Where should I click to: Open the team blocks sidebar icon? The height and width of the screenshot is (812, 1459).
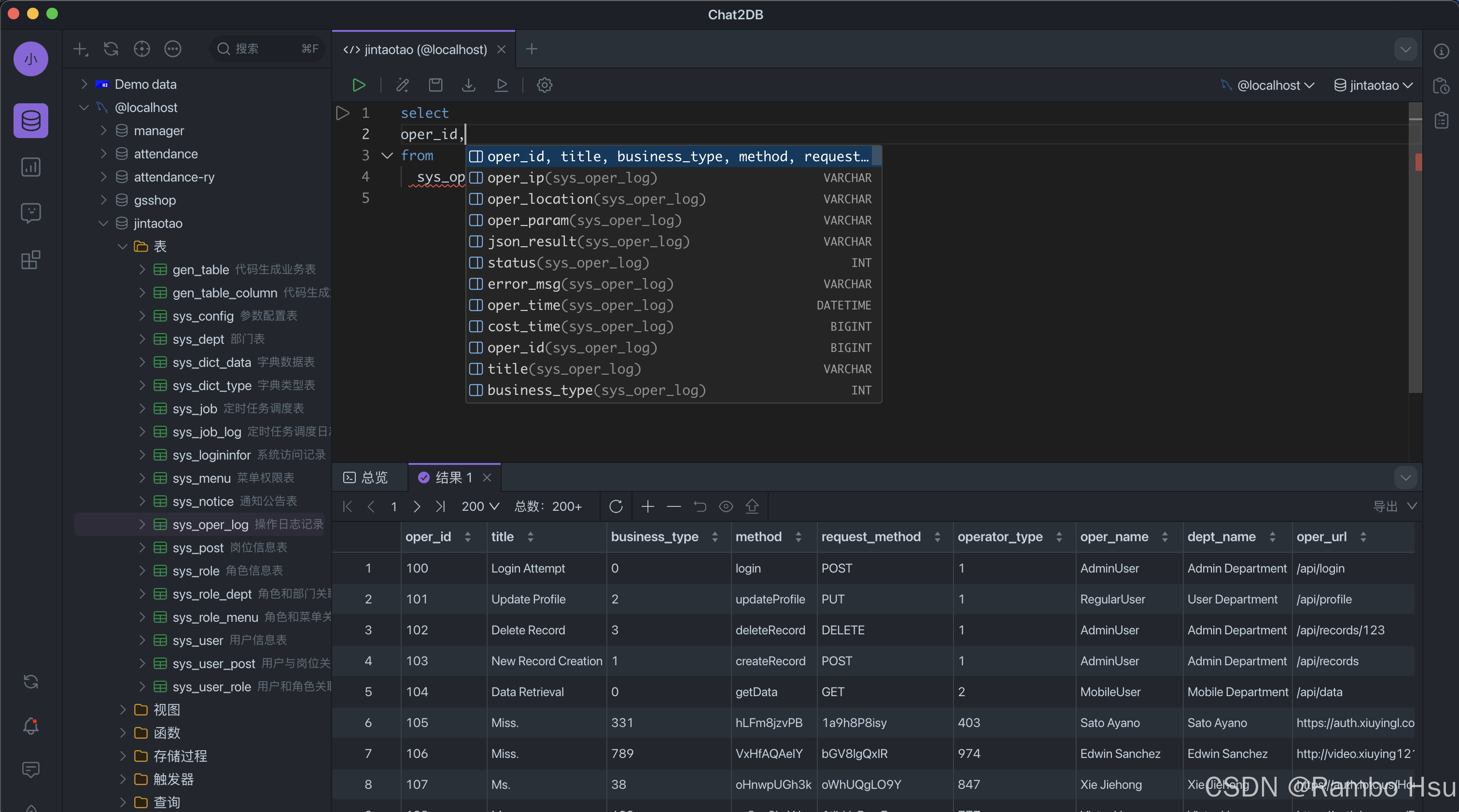click(x=30, y=260)
